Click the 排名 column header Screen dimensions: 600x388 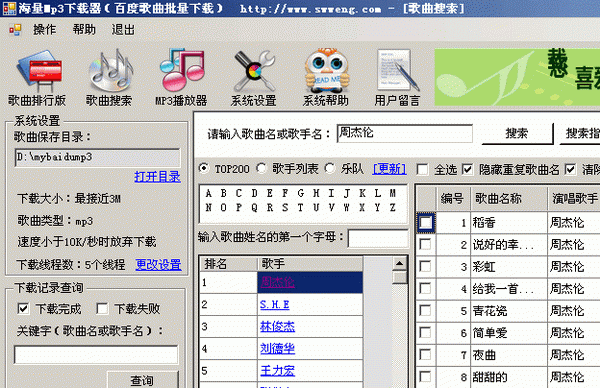click(228, 264)
